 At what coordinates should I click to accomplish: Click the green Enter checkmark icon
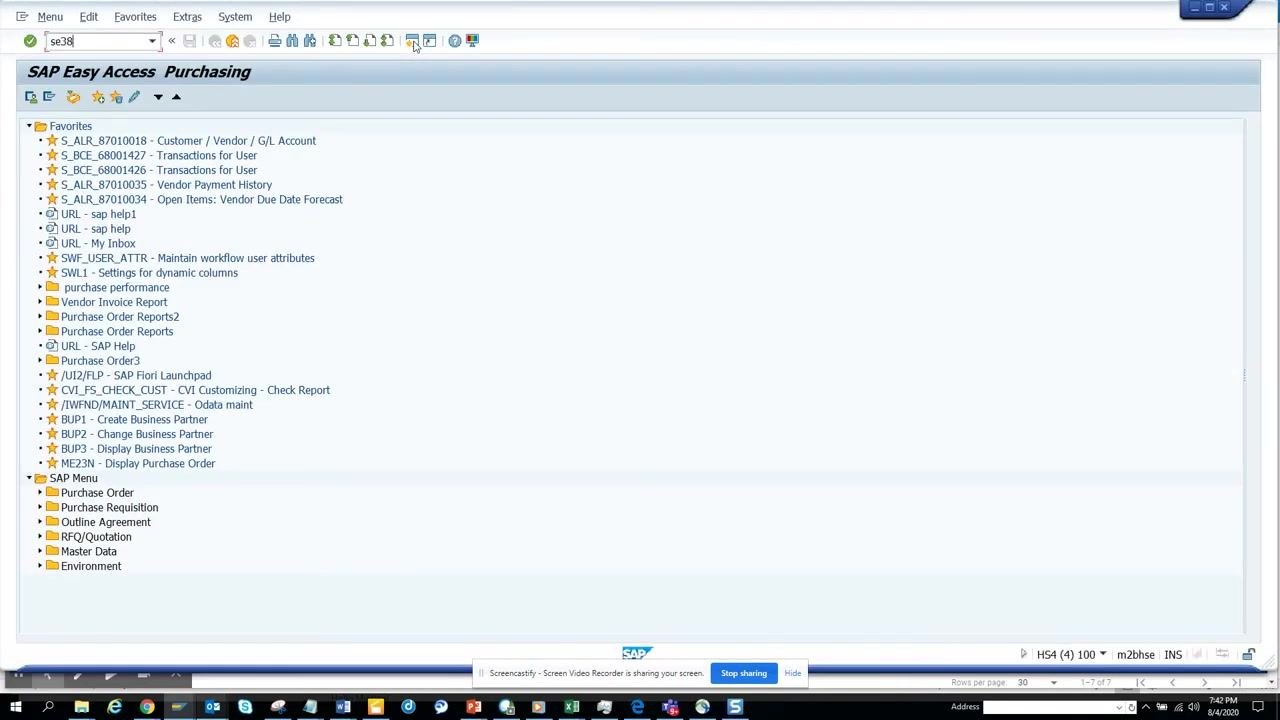(x=30, y=41)
